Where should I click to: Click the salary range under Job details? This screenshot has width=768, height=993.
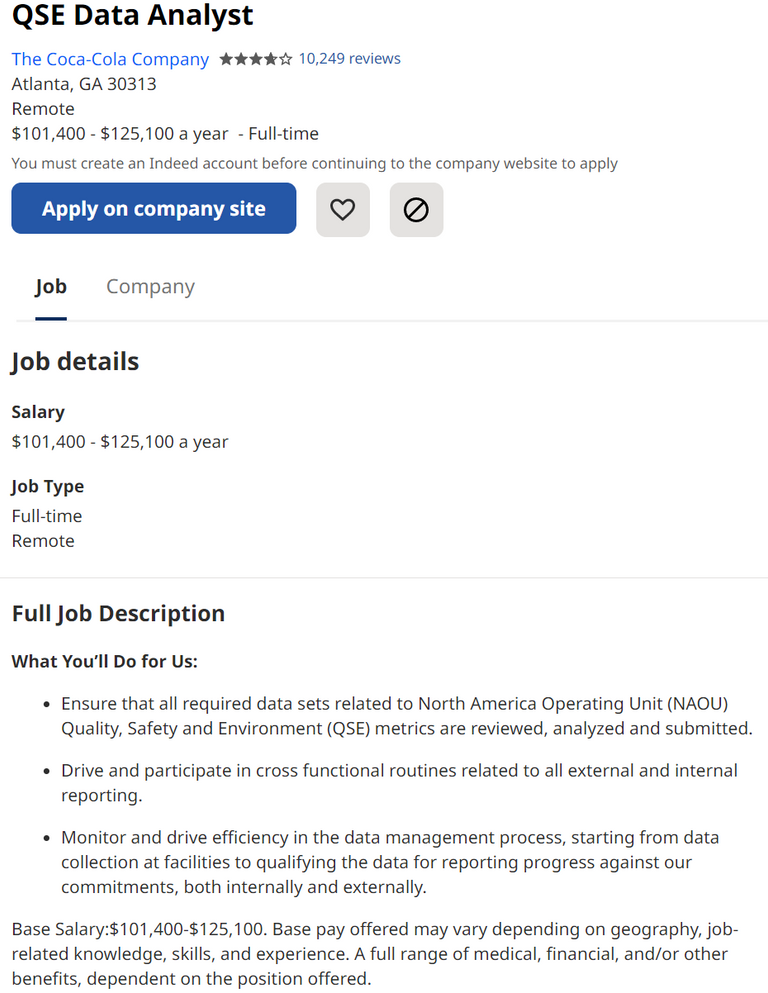[x=120, y=441]
